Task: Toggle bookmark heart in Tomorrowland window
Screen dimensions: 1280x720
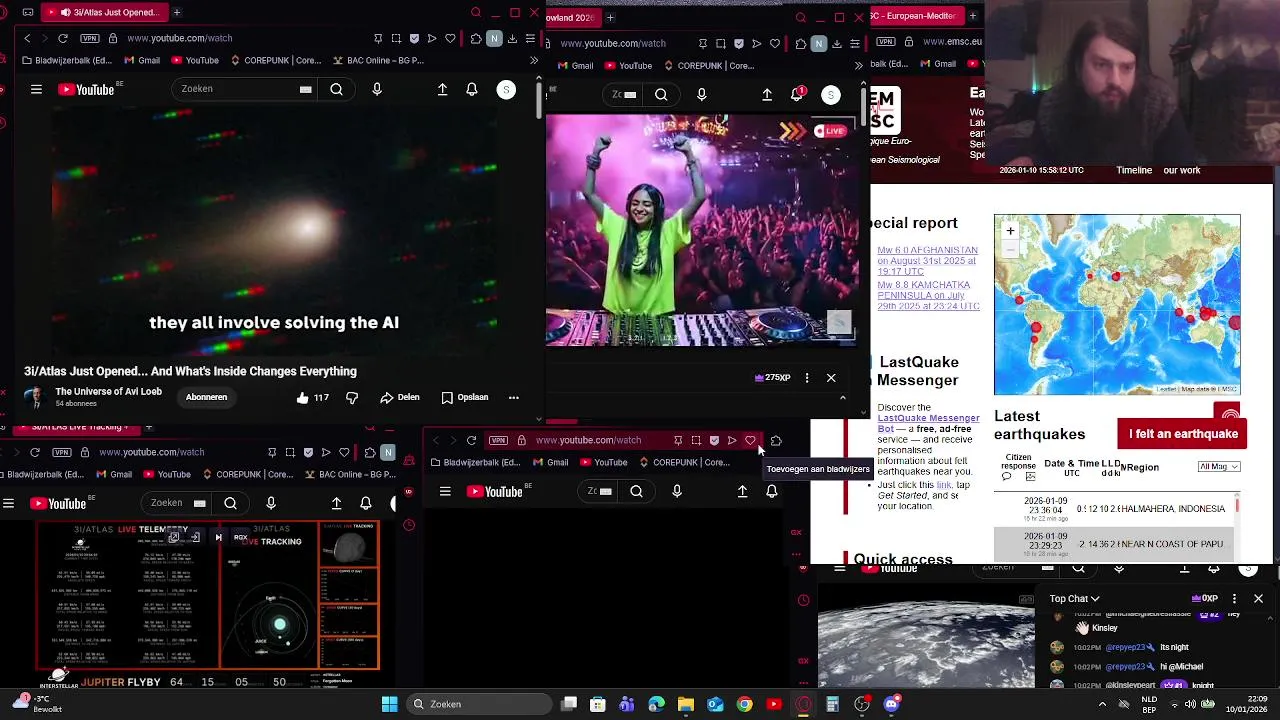Action: (775, 44)
